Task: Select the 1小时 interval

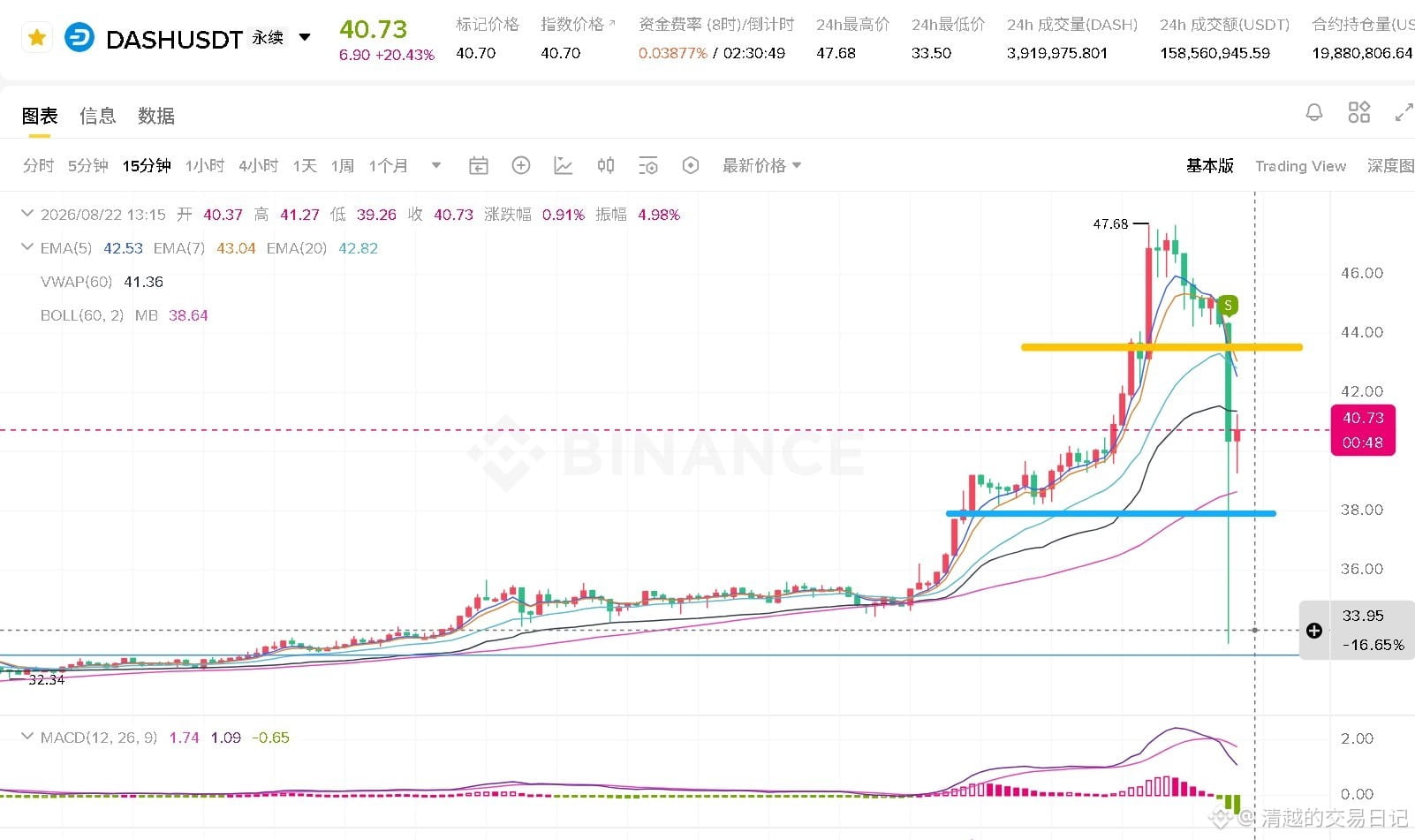Action: 205,165
